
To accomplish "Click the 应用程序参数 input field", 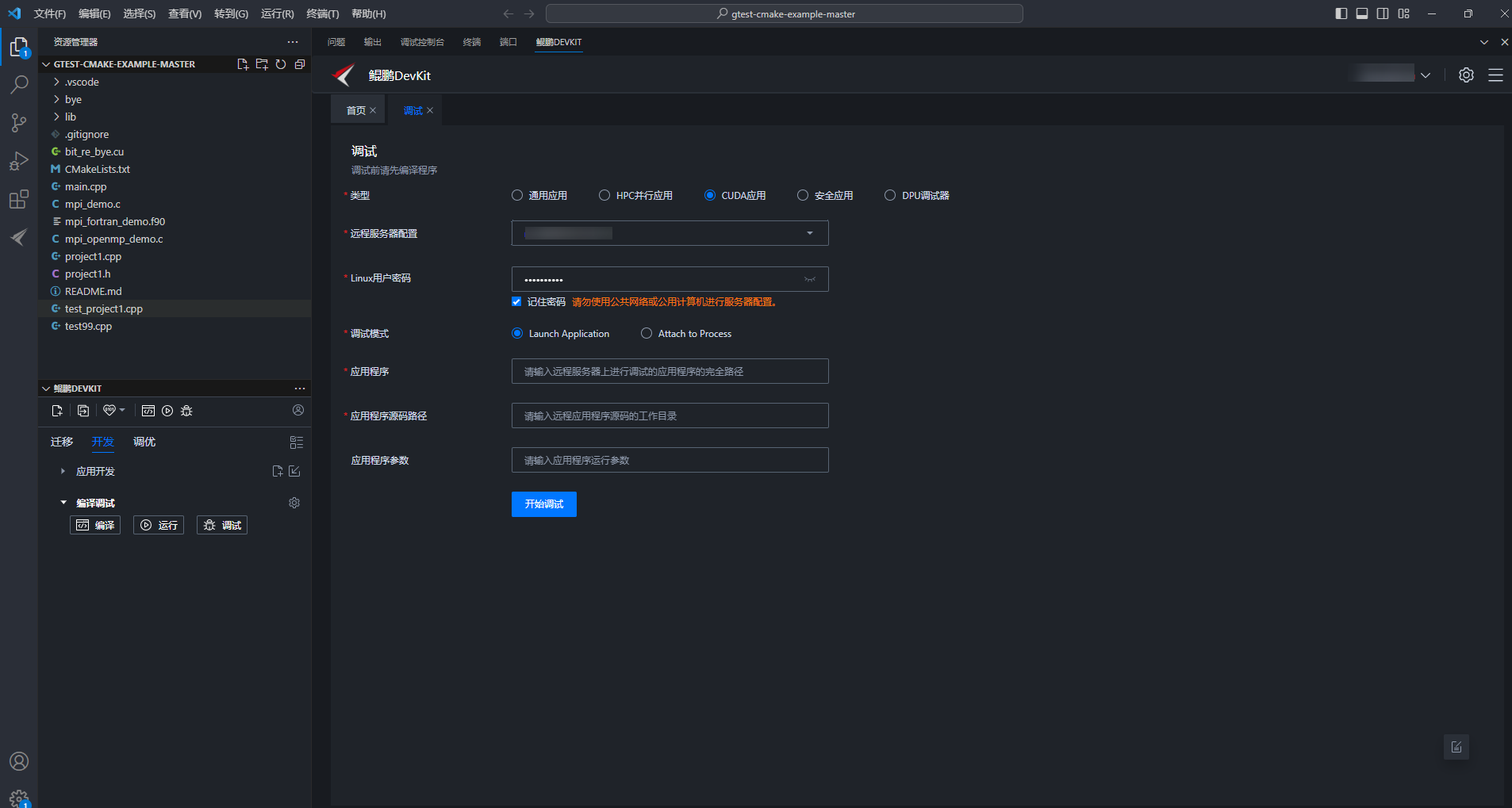I will pyautogui.click(x=670, y=460).
